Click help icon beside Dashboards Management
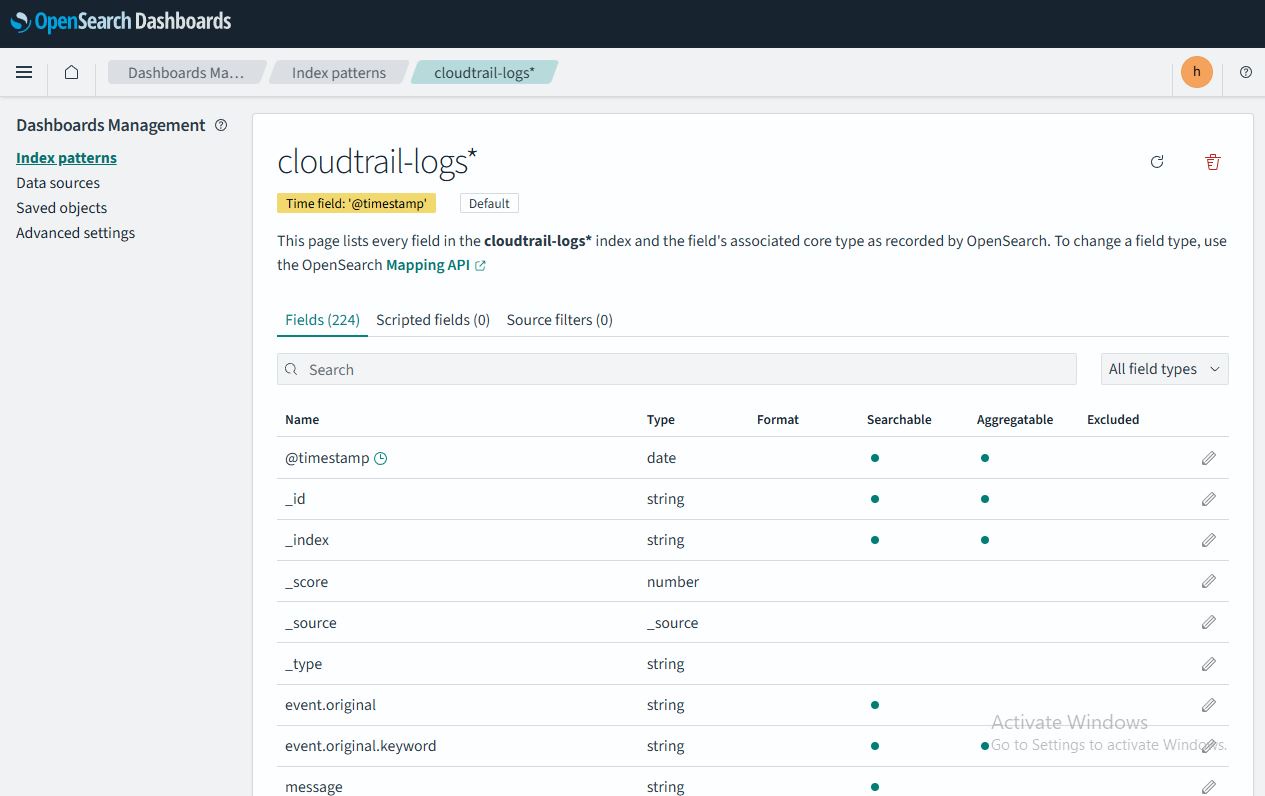 tap(221, 125)
